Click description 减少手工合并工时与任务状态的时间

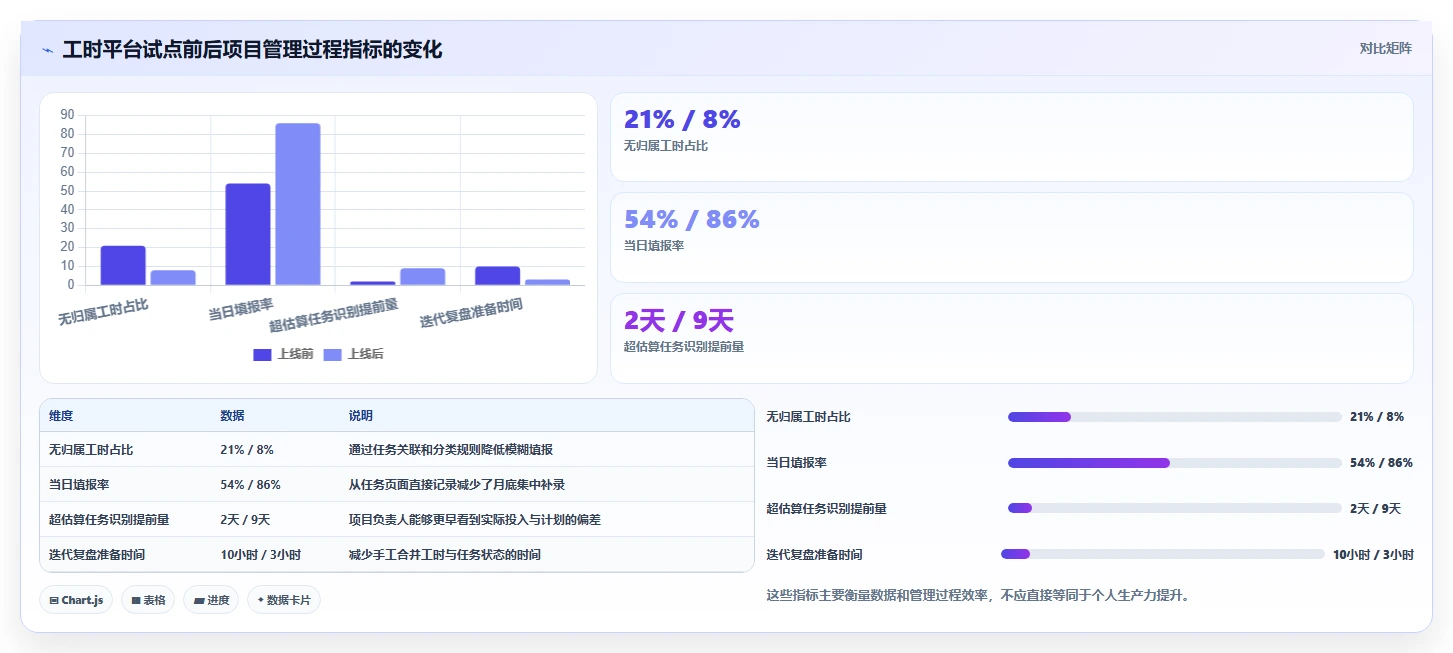pos(444,555)
